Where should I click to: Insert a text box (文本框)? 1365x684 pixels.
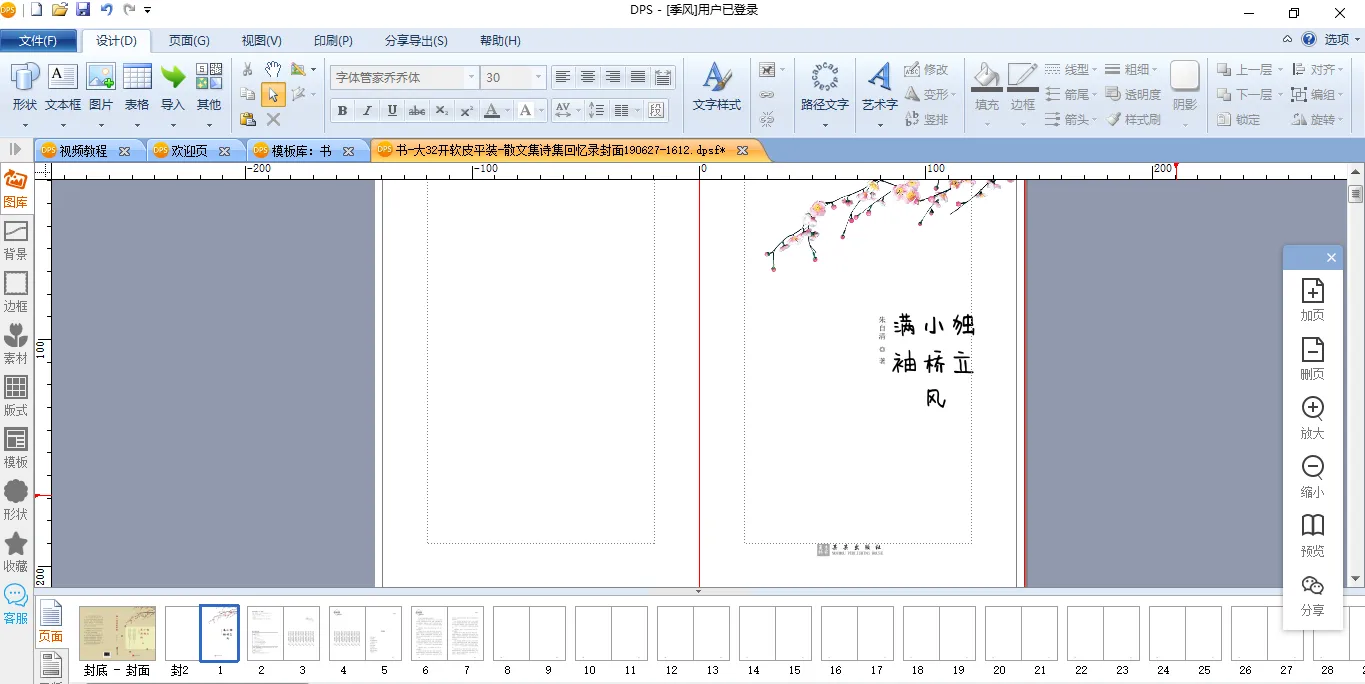pos(63,87)
